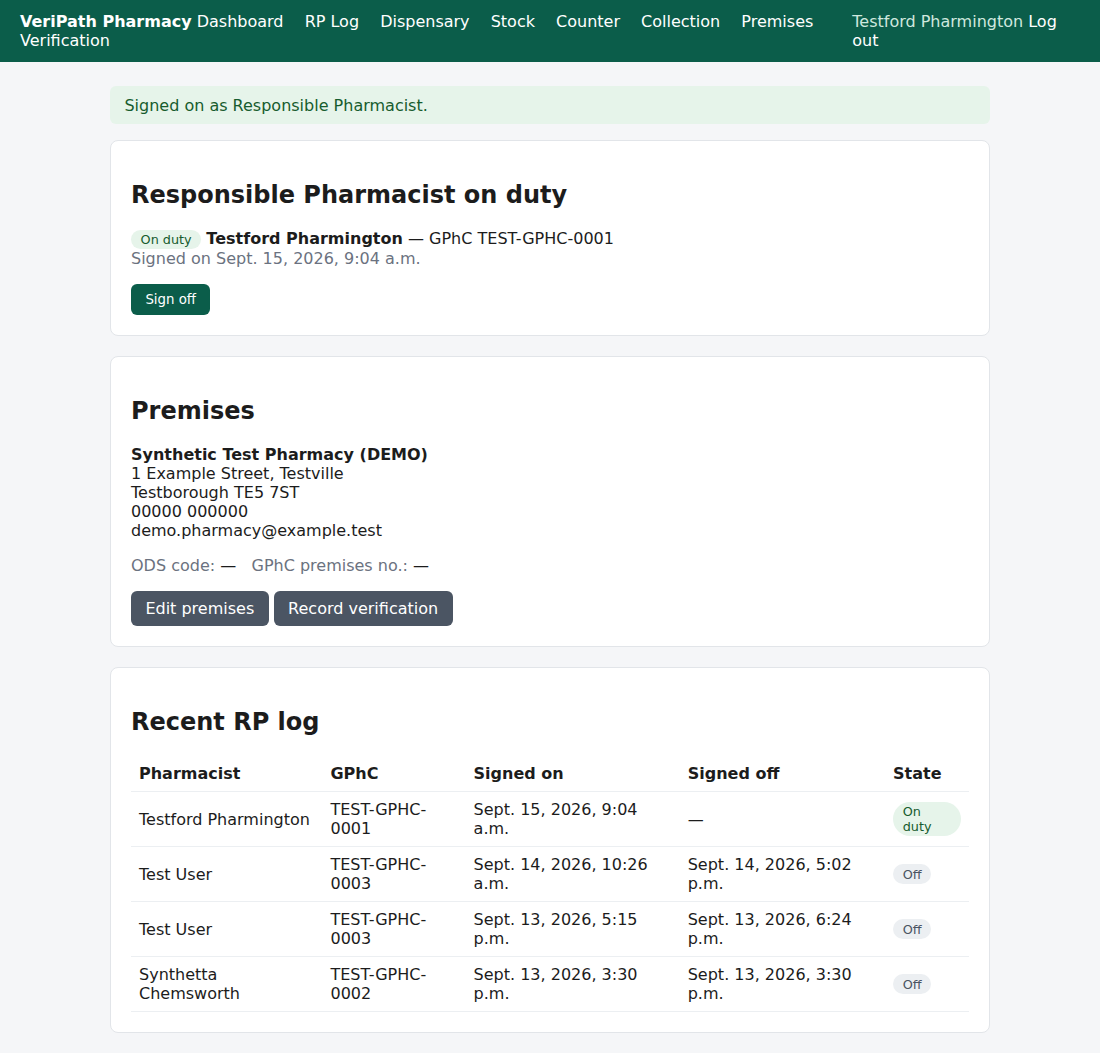Screen dimensions: 1100x1053
Task: Open Premises in the navigation bar
Action: pyautogui.click(x=777, y=21)
